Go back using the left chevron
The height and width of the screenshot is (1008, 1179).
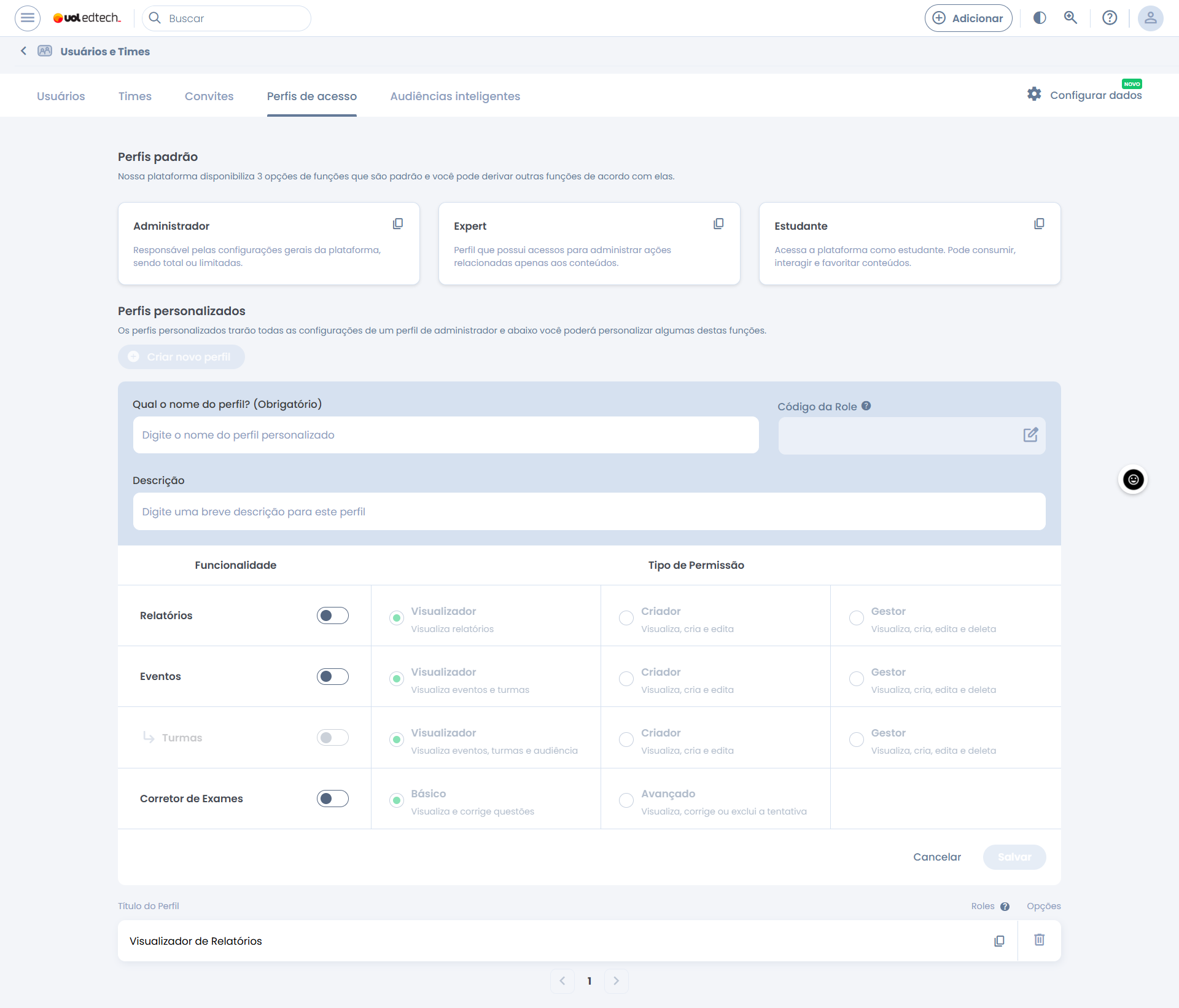tap(23, 51)
